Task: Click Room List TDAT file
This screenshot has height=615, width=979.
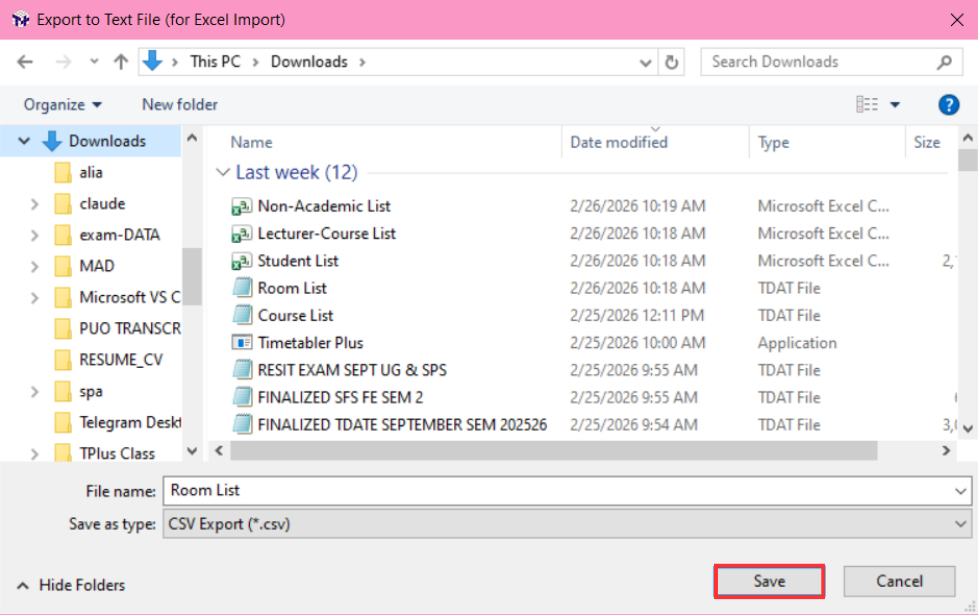Action: [292, 288]
